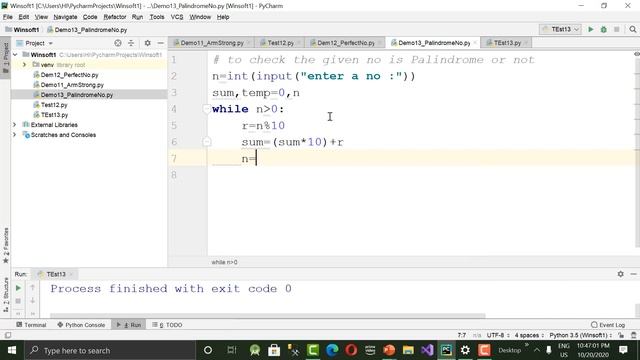Open the TODO tool window
The height and width of the screenshot is (360, 640).
click(167, 325)
